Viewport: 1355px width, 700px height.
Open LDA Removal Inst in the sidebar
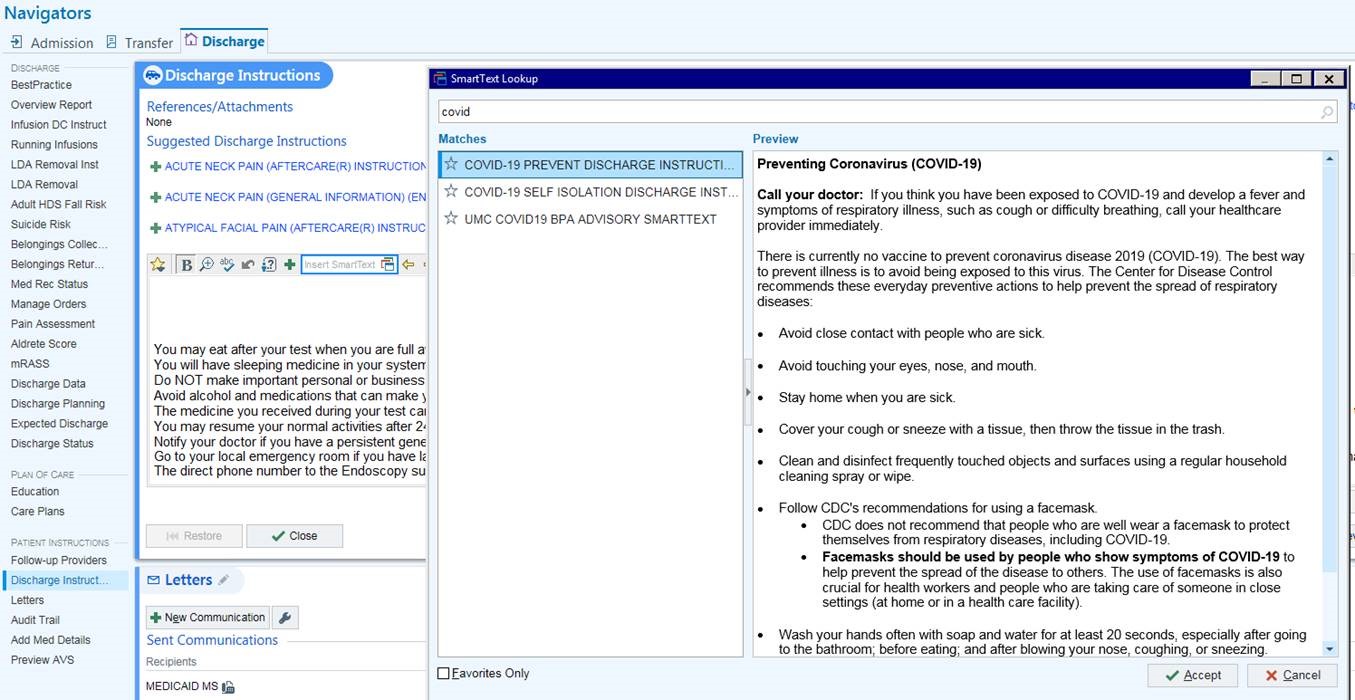(x=55, y=165)
